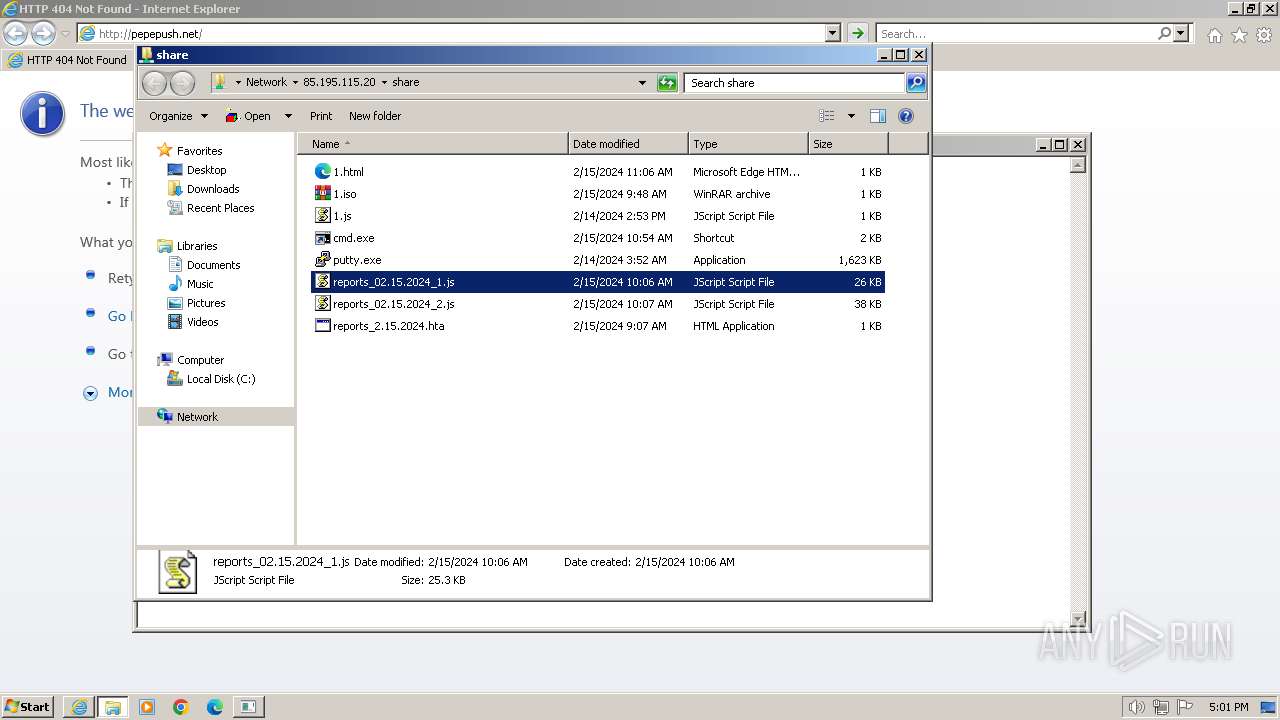
Task: Select the 1.iso archive icon
Action: [x=323, y=194]
